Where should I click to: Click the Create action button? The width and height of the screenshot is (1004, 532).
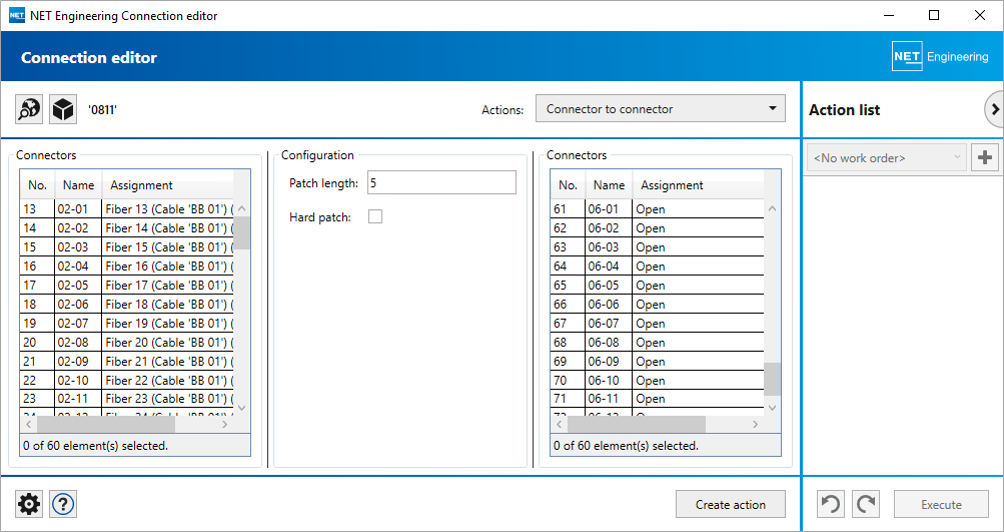tap(731, 504)
